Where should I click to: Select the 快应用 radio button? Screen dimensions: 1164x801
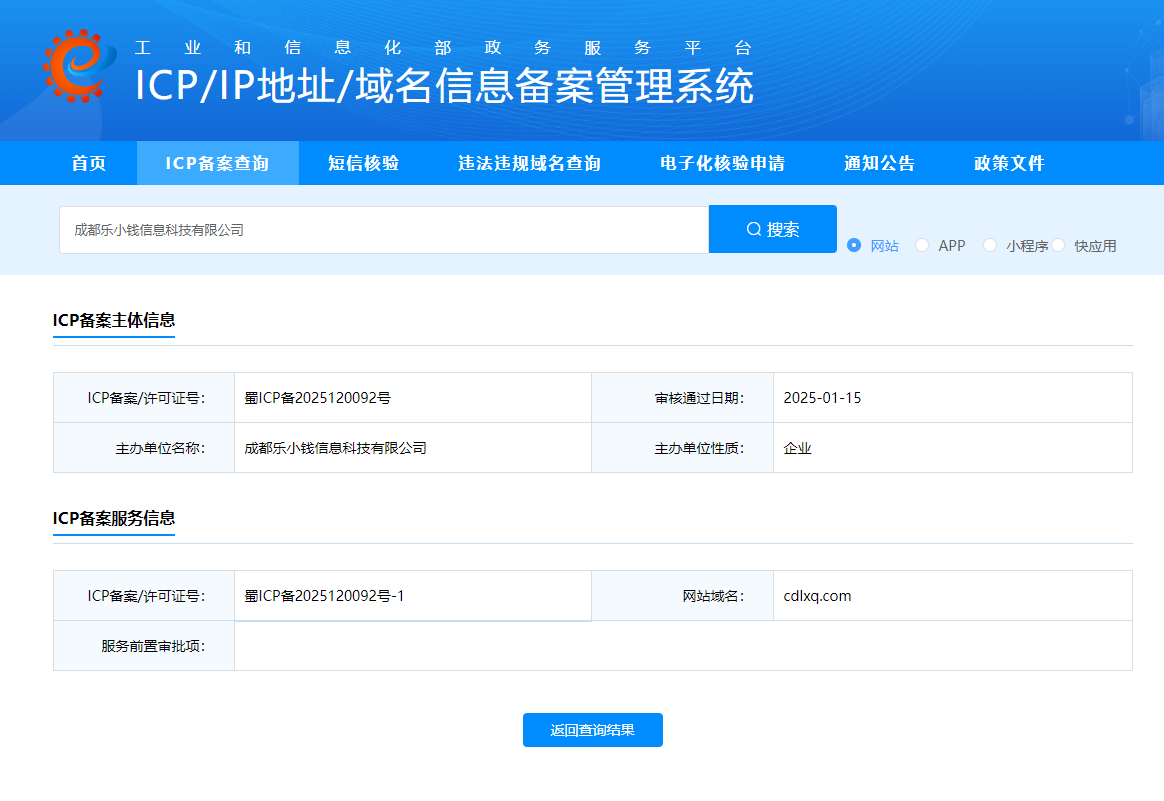click(x=1058, y=245)
